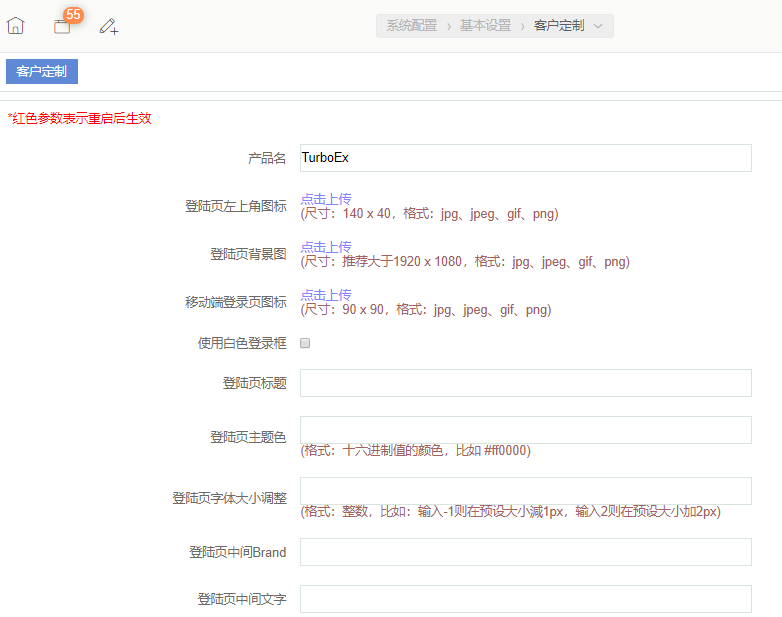The width and height of the screenshot is (782, 617).
Task: Go to the home page icon
Action: pos(15,26)
